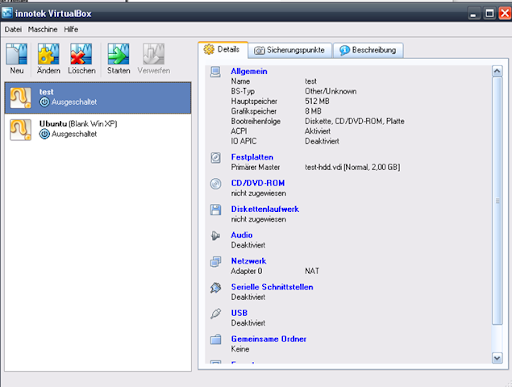Open the Netzwerk settings link
512x387 pixels.
tap(249, 261)
